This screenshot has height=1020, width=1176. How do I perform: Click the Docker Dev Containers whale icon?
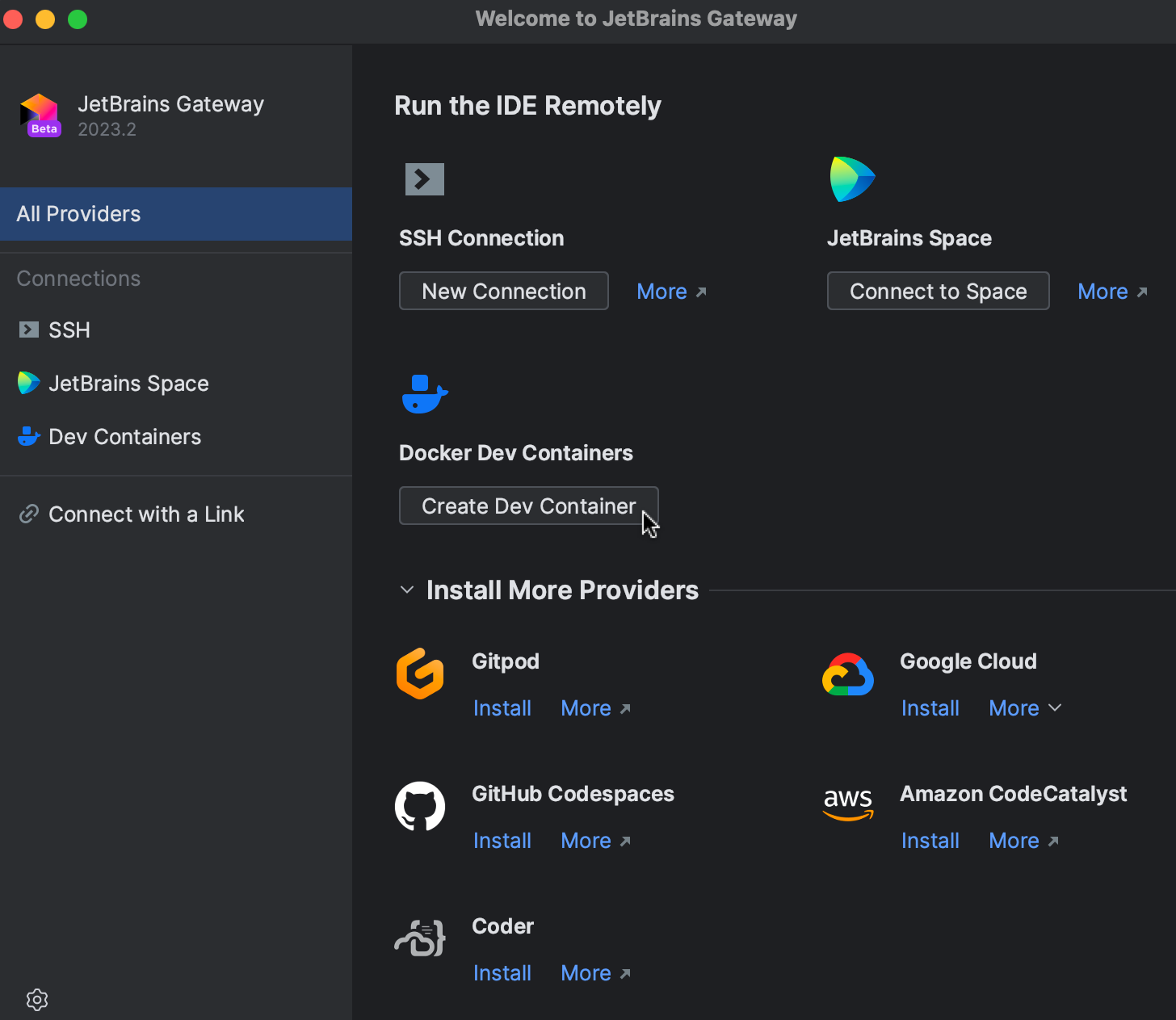pos(423,394)
